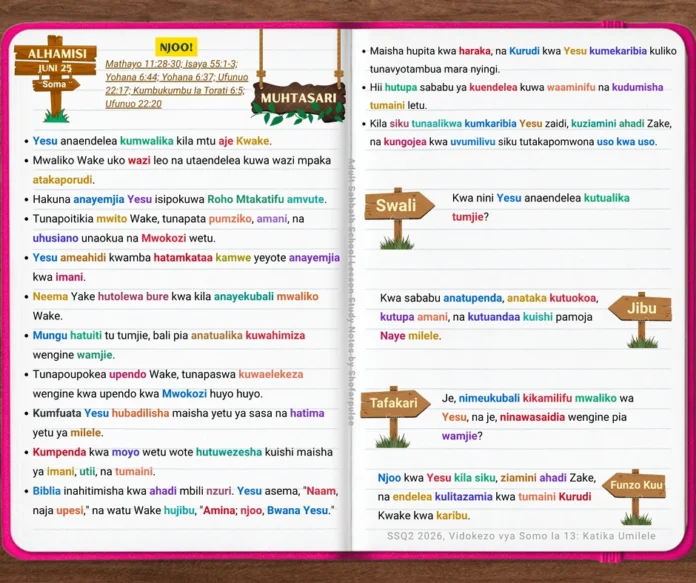Click the ALHAMISI JUNI 25 wooden signpost
This screenshot has width=696, height=583.
[55, 78]
